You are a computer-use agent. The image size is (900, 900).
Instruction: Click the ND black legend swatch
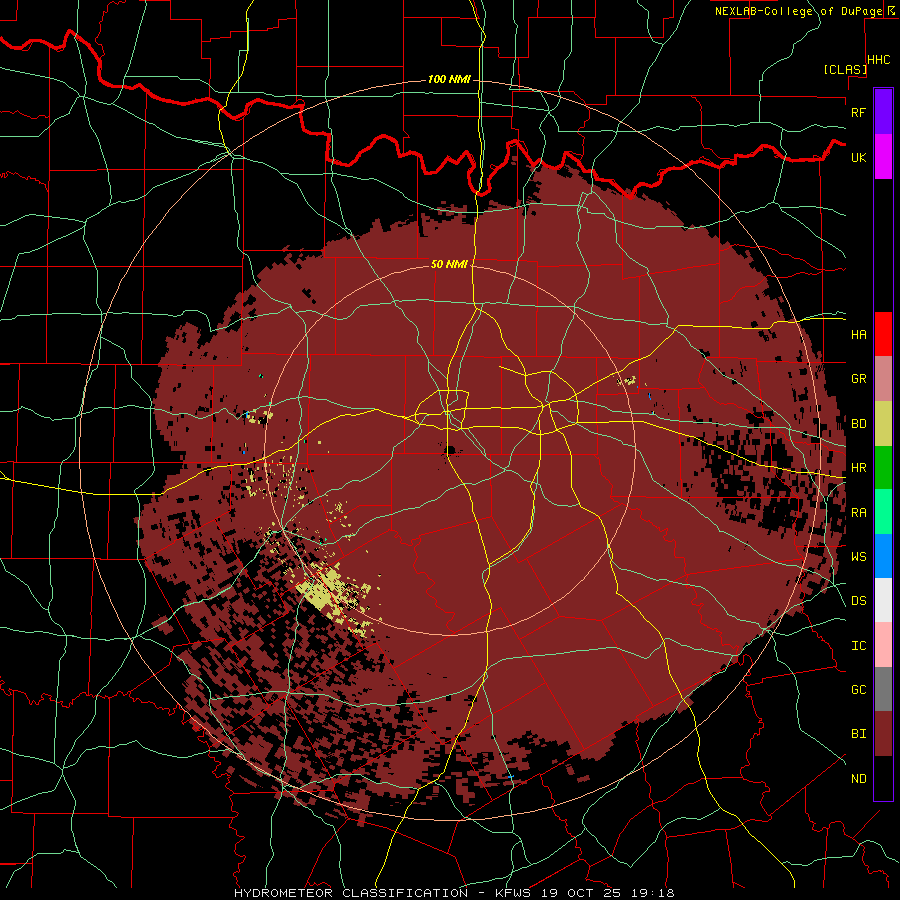[883, 778]
